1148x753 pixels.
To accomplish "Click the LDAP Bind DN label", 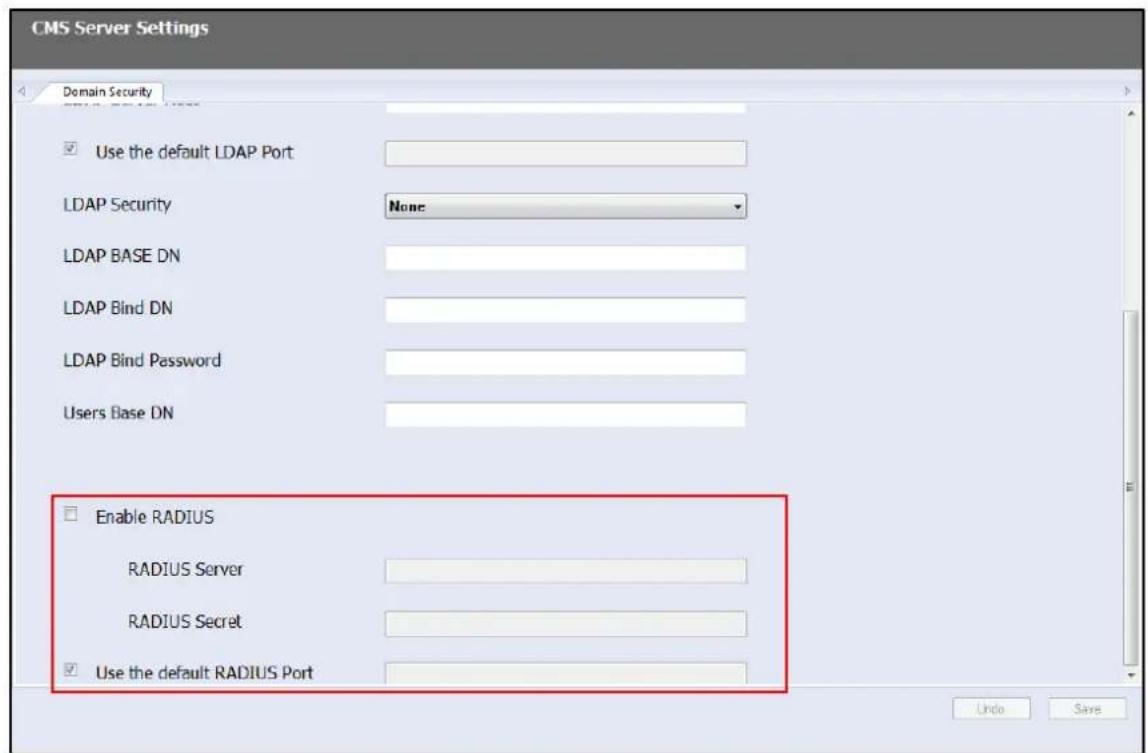I will (x=118, y=308).
